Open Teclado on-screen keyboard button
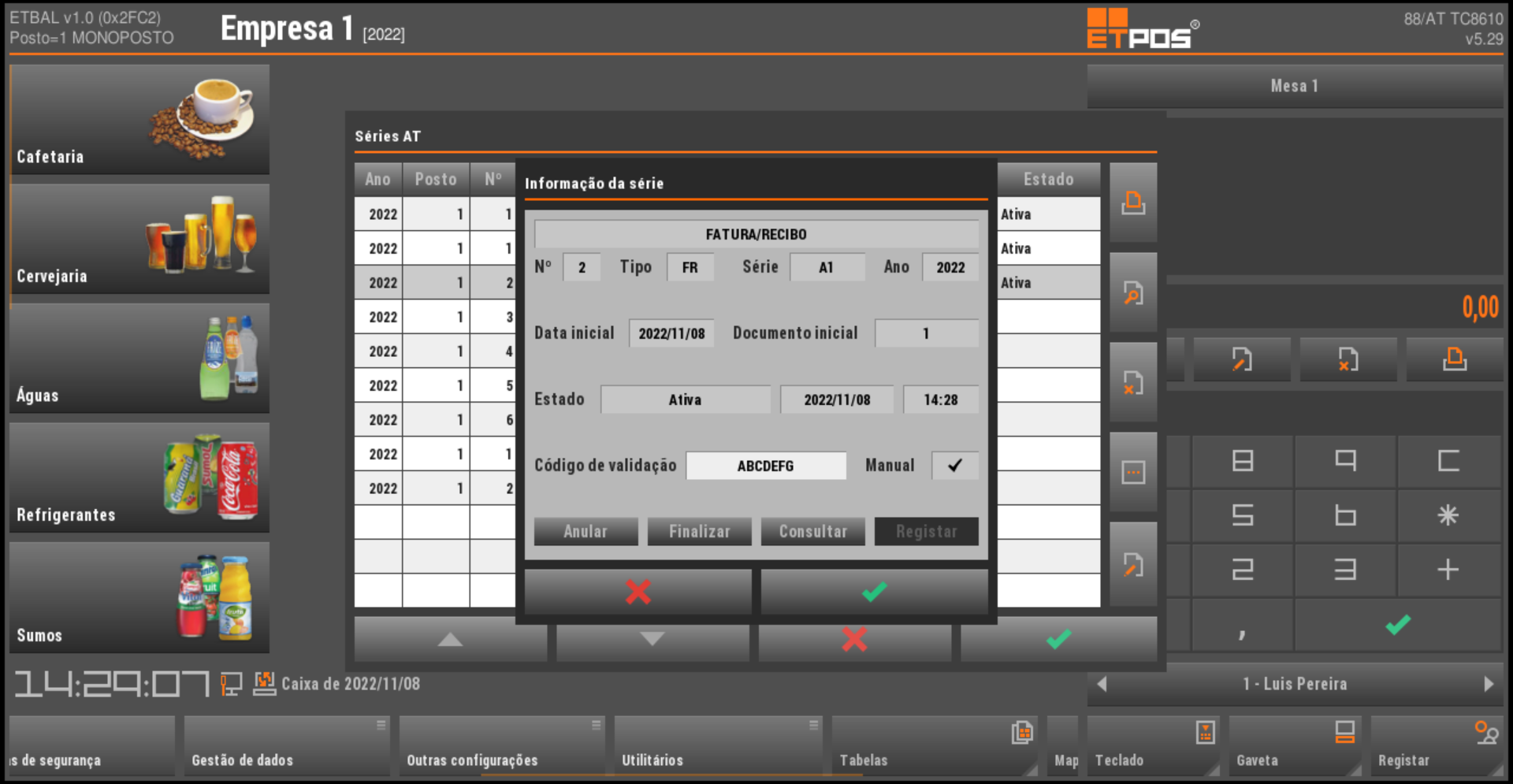This screenshot has height=784, width=1513. (1154, 746)
